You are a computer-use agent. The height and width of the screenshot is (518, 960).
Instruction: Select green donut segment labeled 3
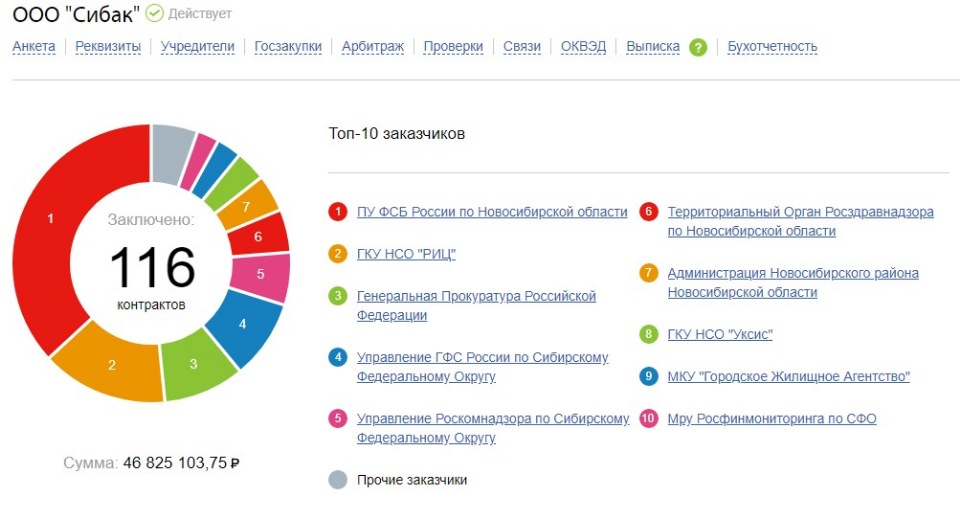click(193, 364)
